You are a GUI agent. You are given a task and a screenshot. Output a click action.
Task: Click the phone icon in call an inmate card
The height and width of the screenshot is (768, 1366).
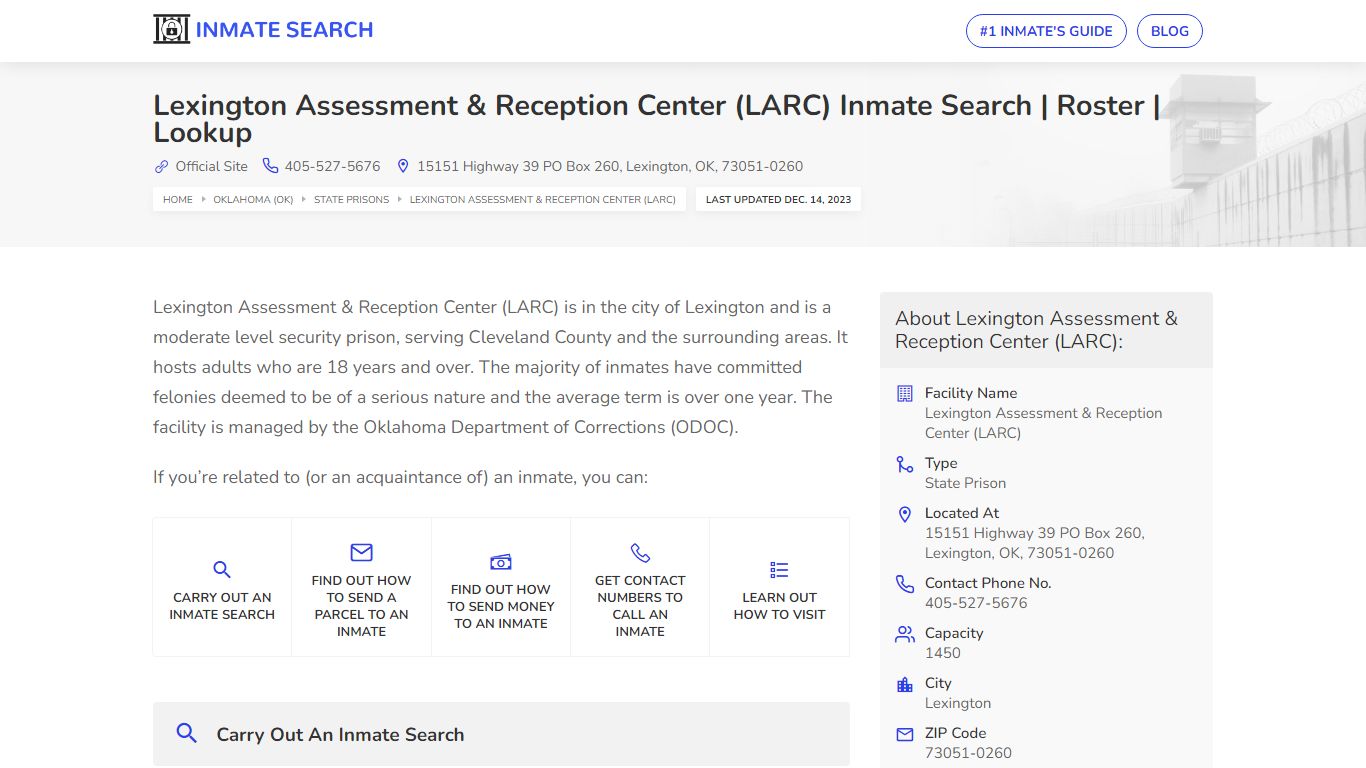click(640, 552)
